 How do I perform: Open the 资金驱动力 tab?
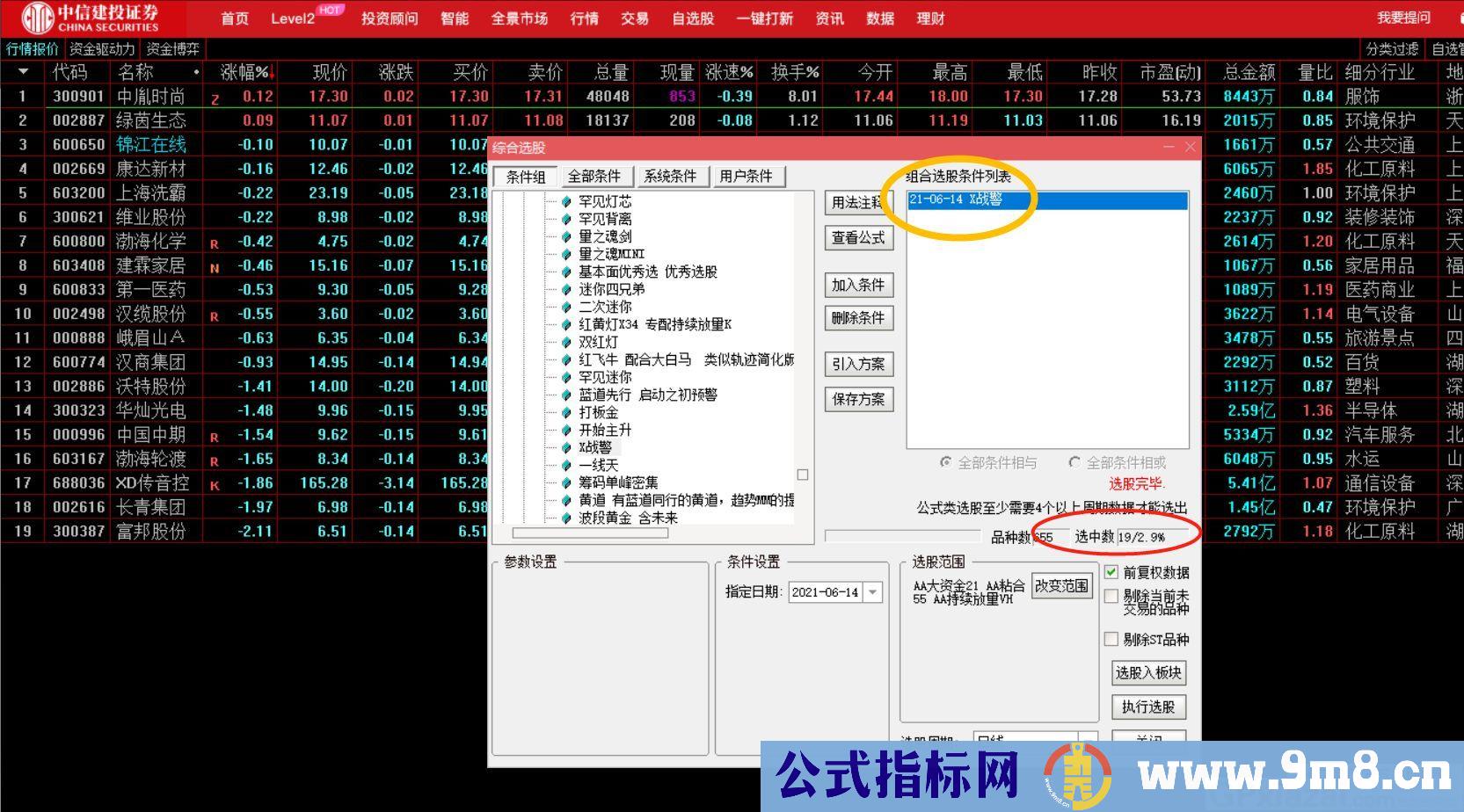click(x=102, y=49)
